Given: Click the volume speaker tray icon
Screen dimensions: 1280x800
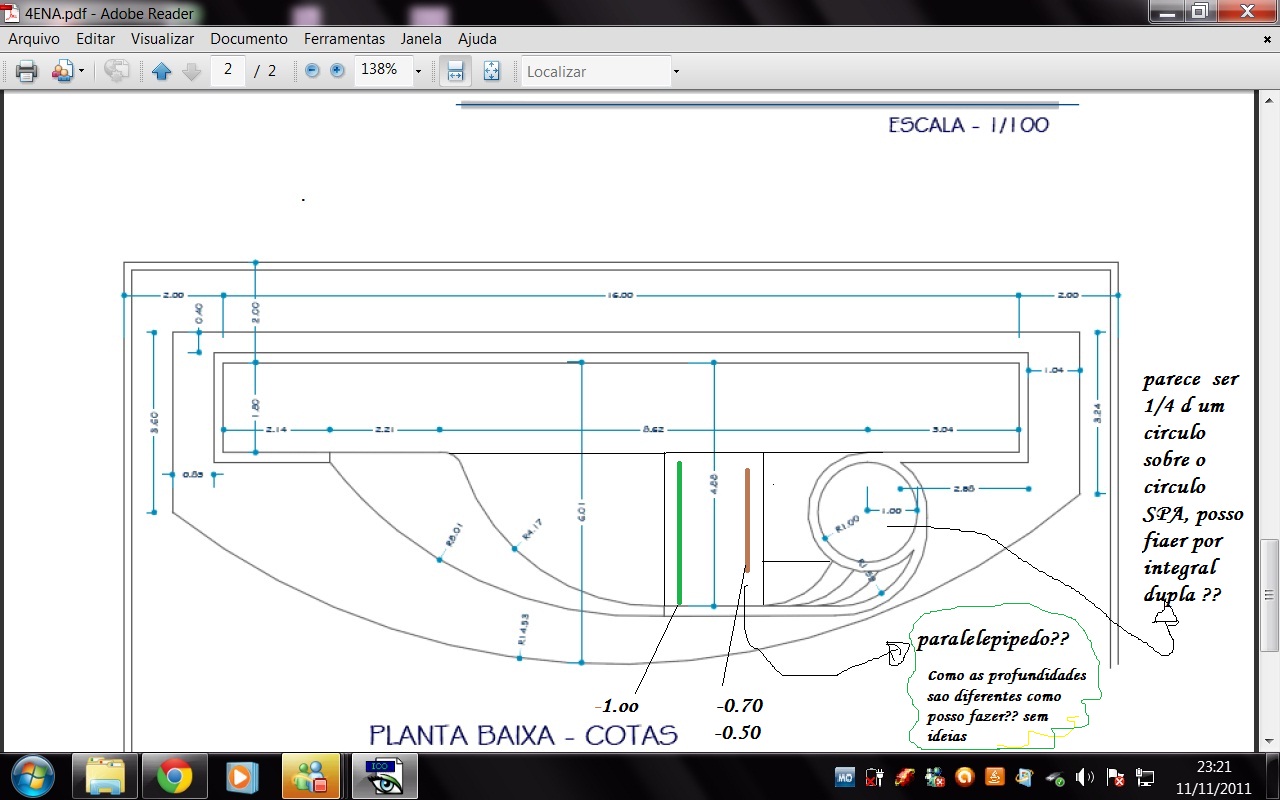Looking at the screenshot, I should pos(1084,777).
